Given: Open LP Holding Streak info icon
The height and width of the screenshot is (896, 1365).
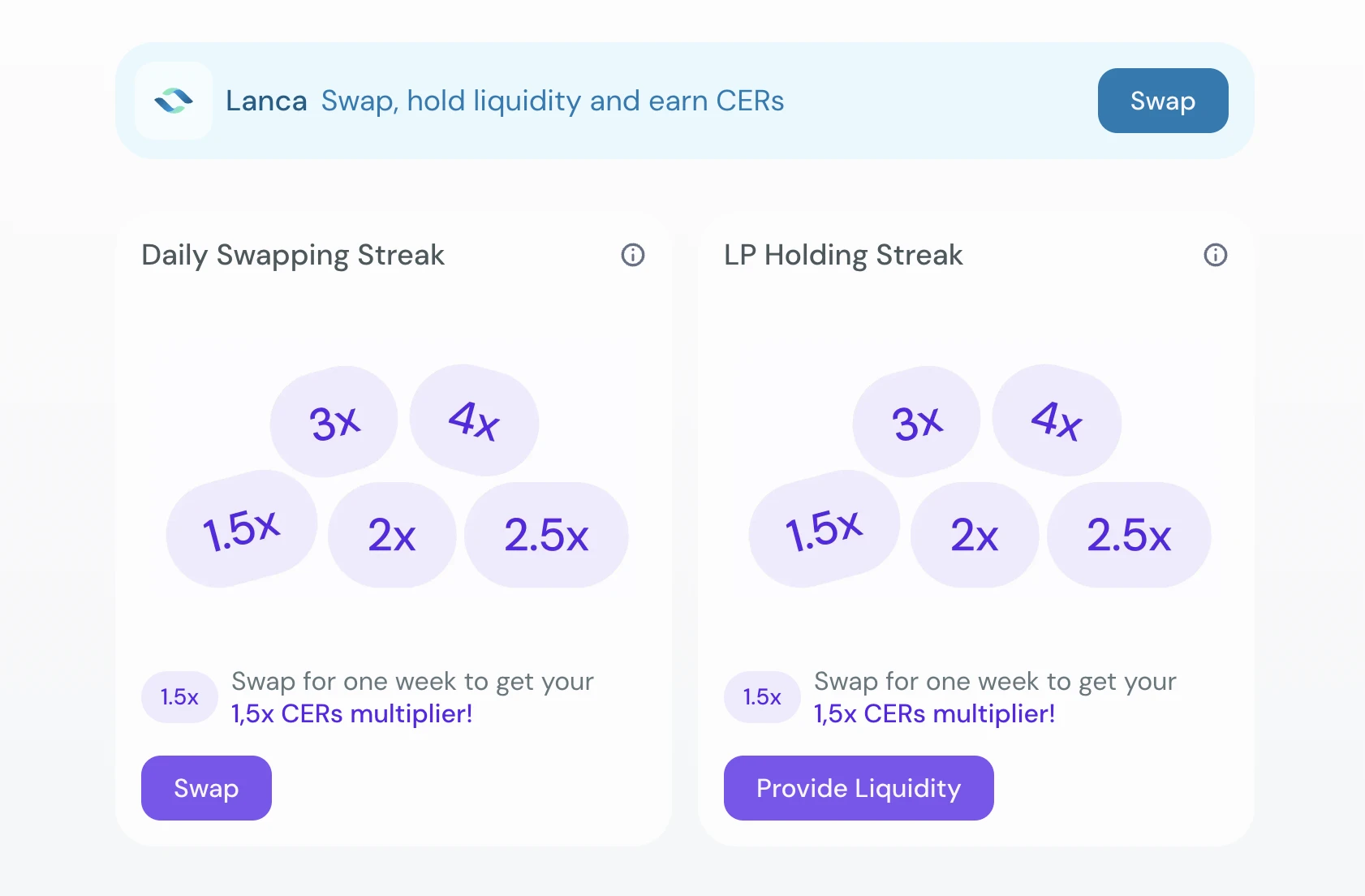Looking at the screenshot, I should (1215, 255).
